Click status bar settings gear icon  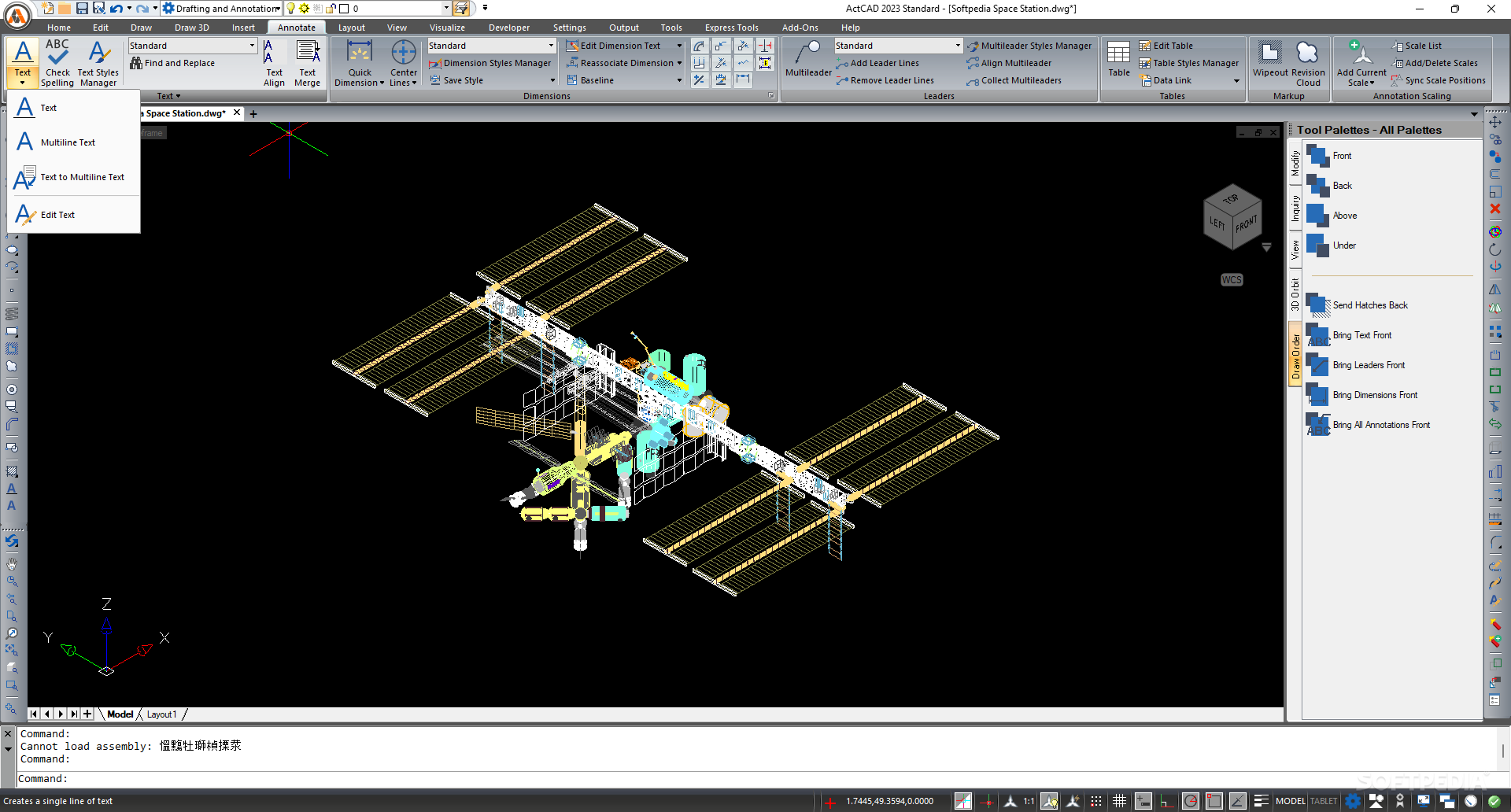[1353, 802]
